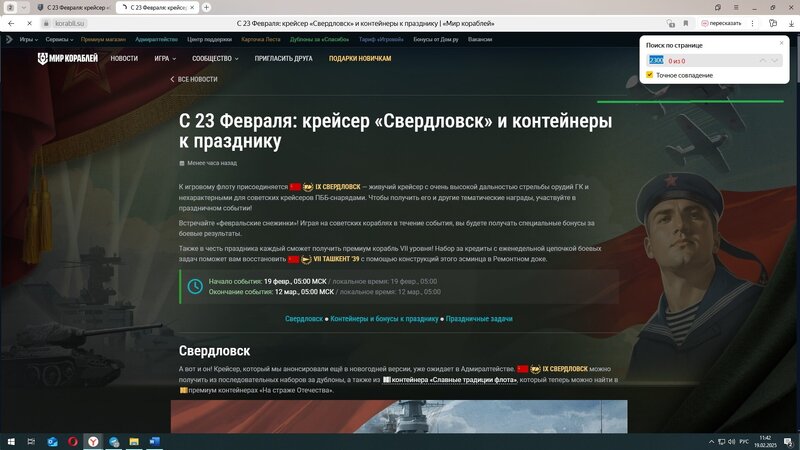Open Outlook from the taskbar
Screen dimensions: 800x450
pyautogui.click(x=52, y=441)
